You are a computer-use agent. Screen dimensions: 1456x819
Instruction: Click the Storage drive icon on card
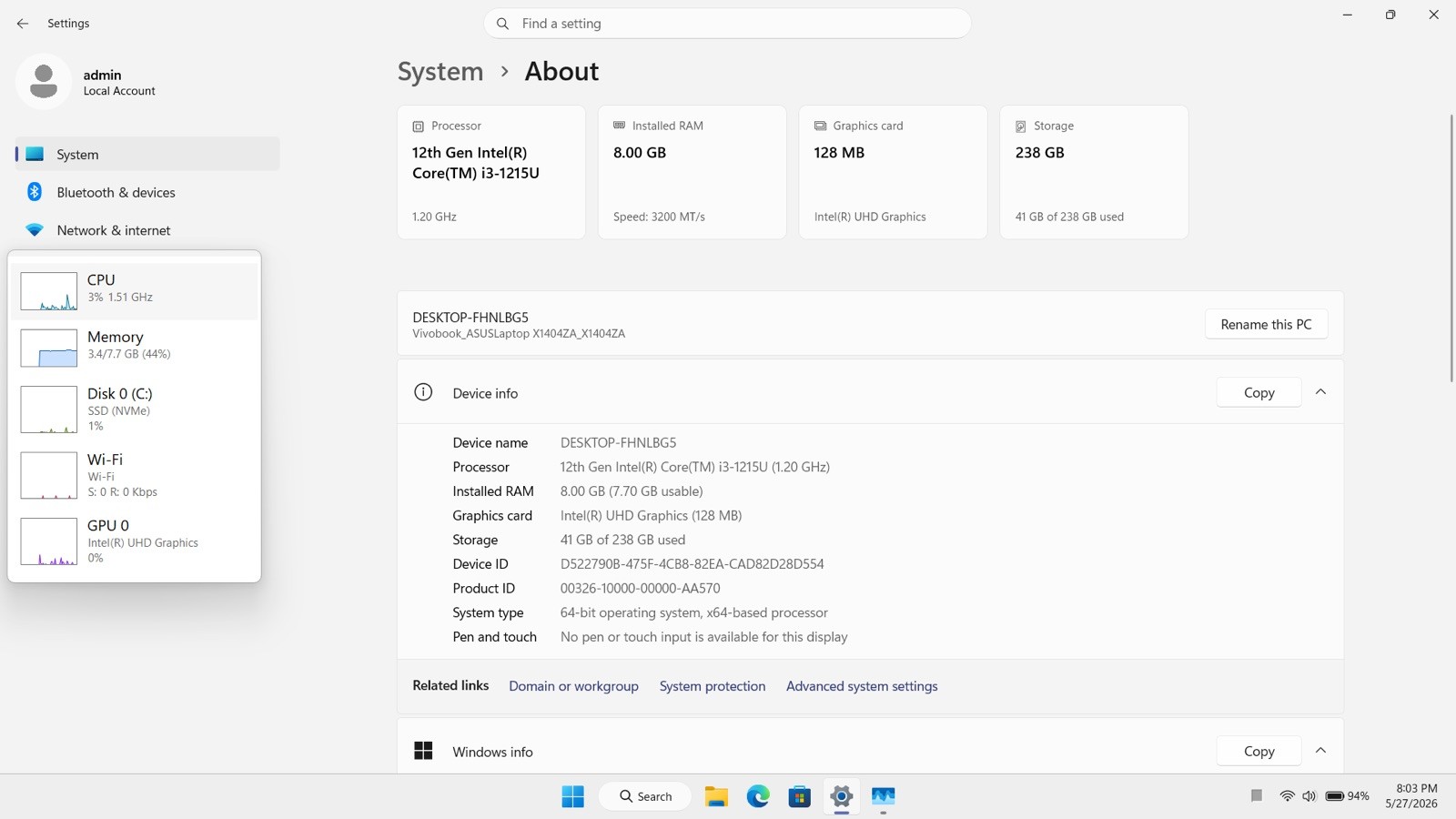click(x=1021, y=126)
